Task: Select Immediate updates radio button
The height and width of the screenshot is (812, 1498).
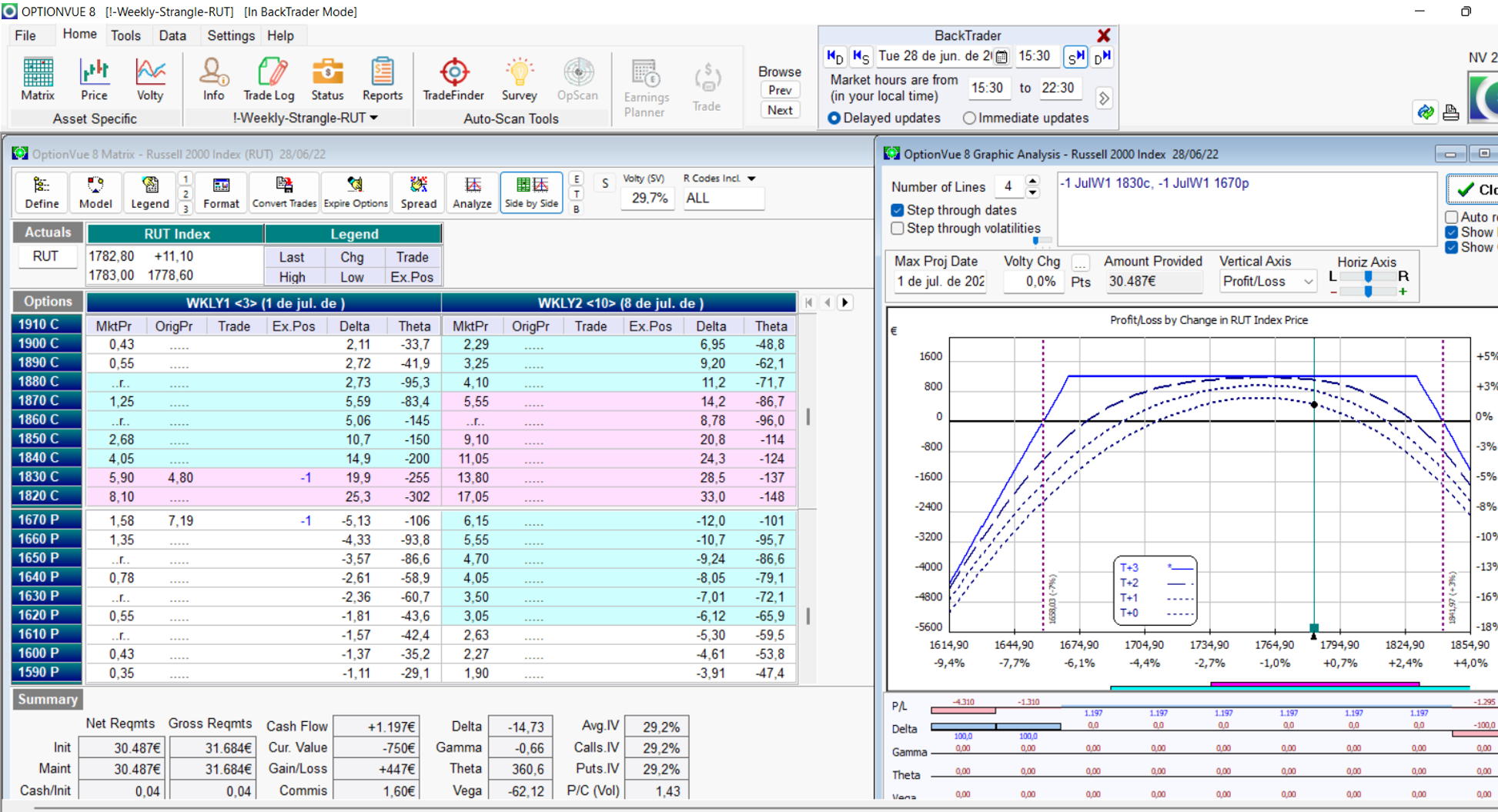Action: pyautogui.click(x=969, y=118)
